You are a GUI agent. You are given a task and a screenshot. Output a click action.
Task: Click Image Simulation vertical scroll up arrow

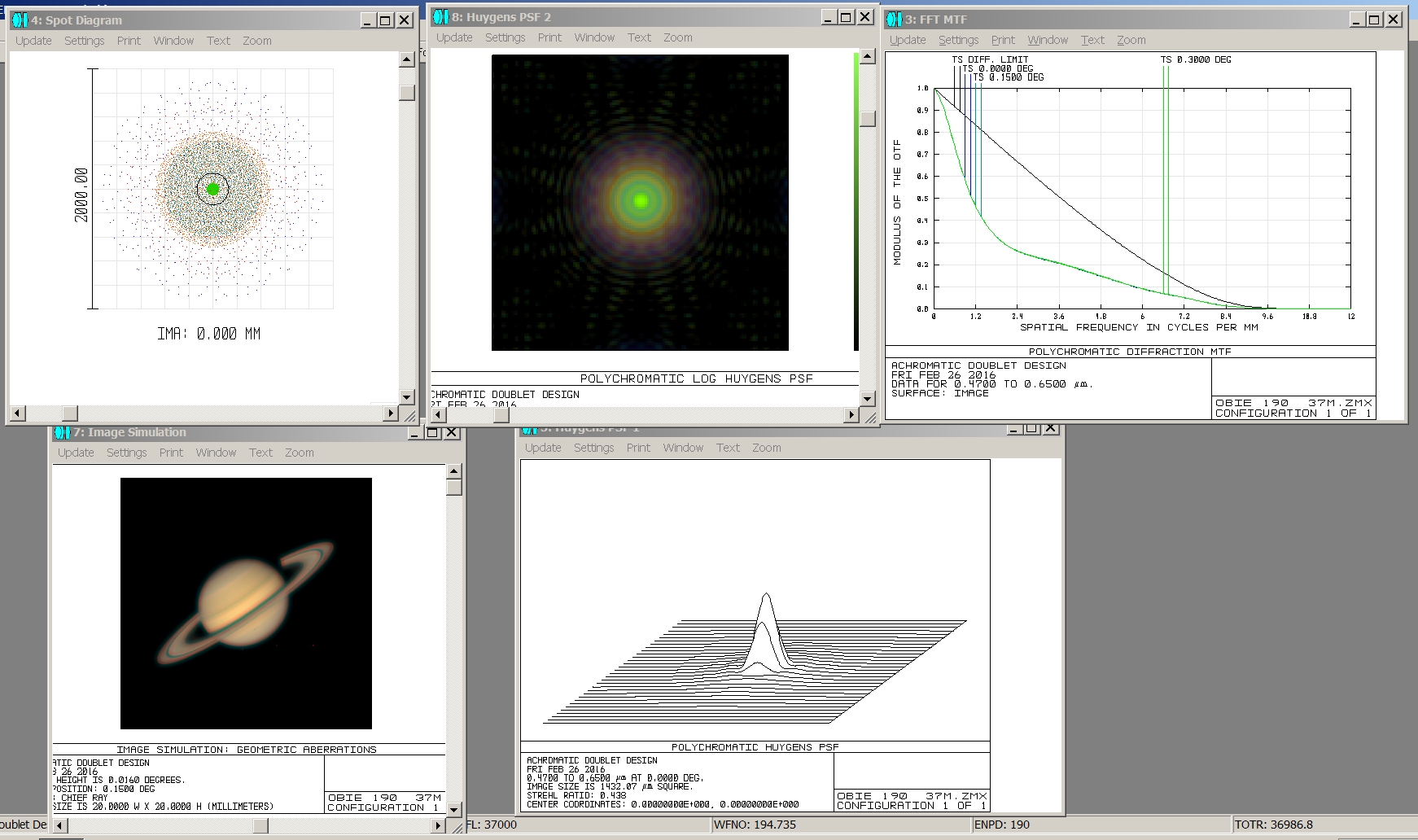pos(454,471)
